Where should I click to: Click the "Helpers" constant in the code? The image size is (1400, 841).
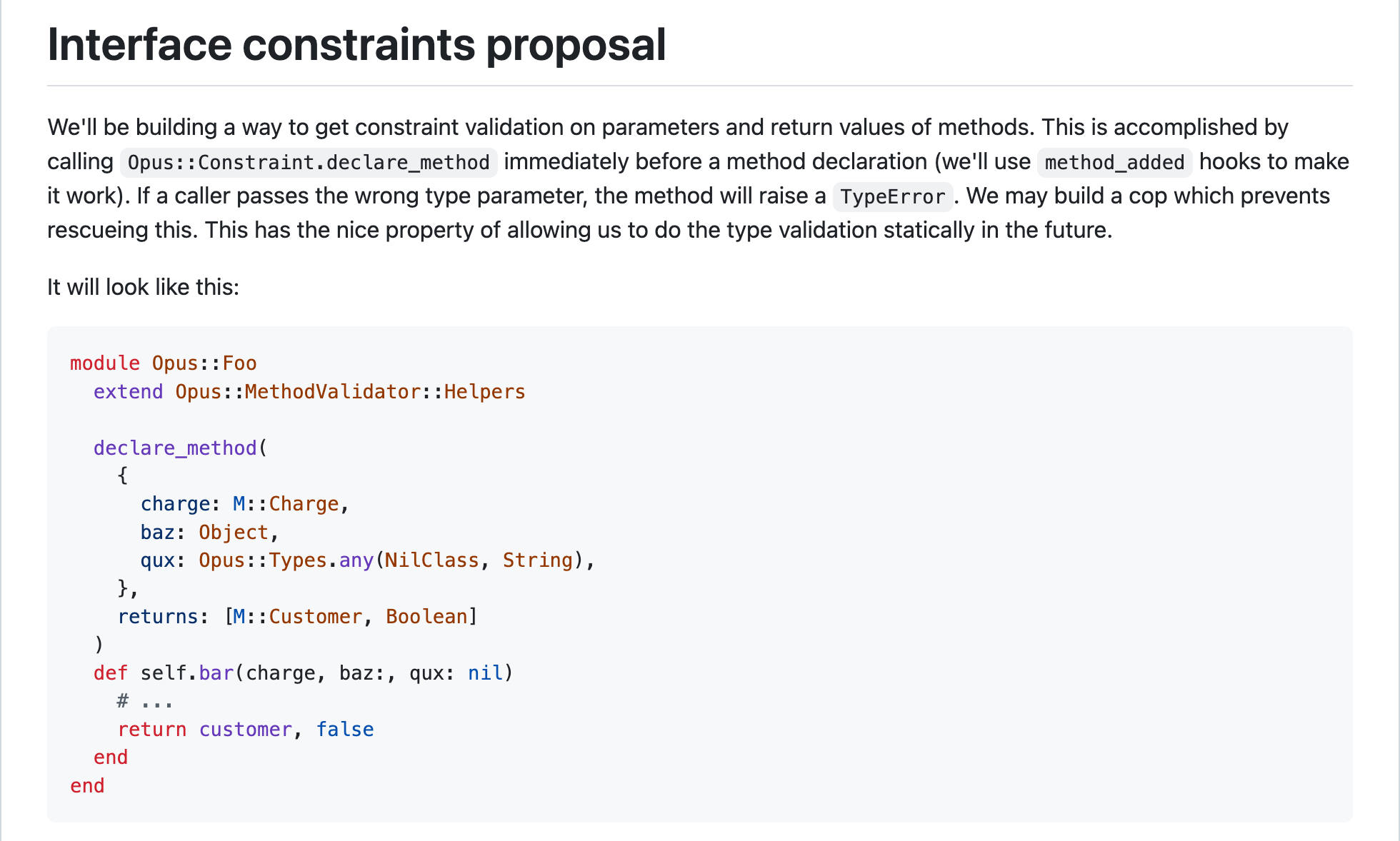tap(484, 392)
